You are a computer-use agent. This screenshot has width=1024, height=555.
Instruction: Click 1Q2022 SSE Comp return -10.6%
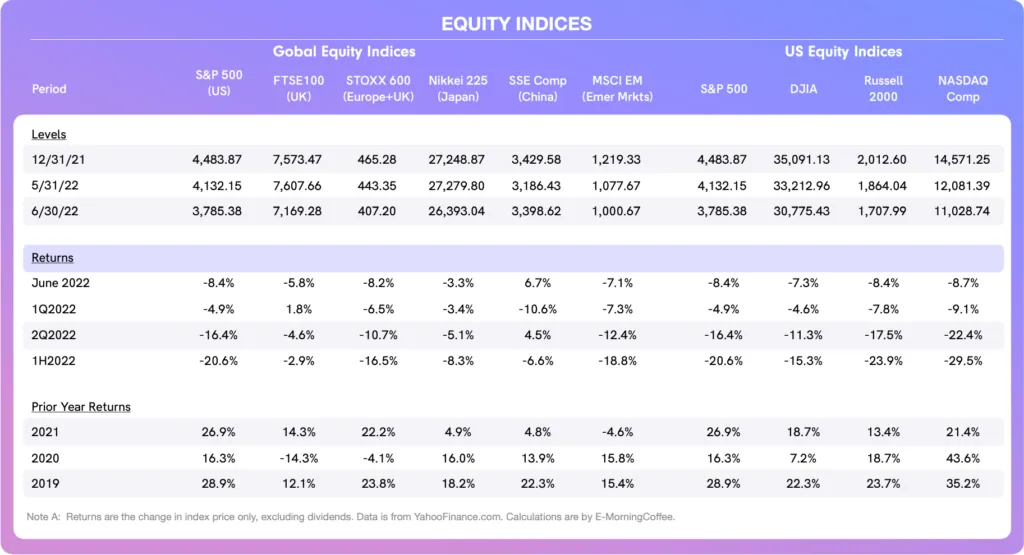[537, 309]
